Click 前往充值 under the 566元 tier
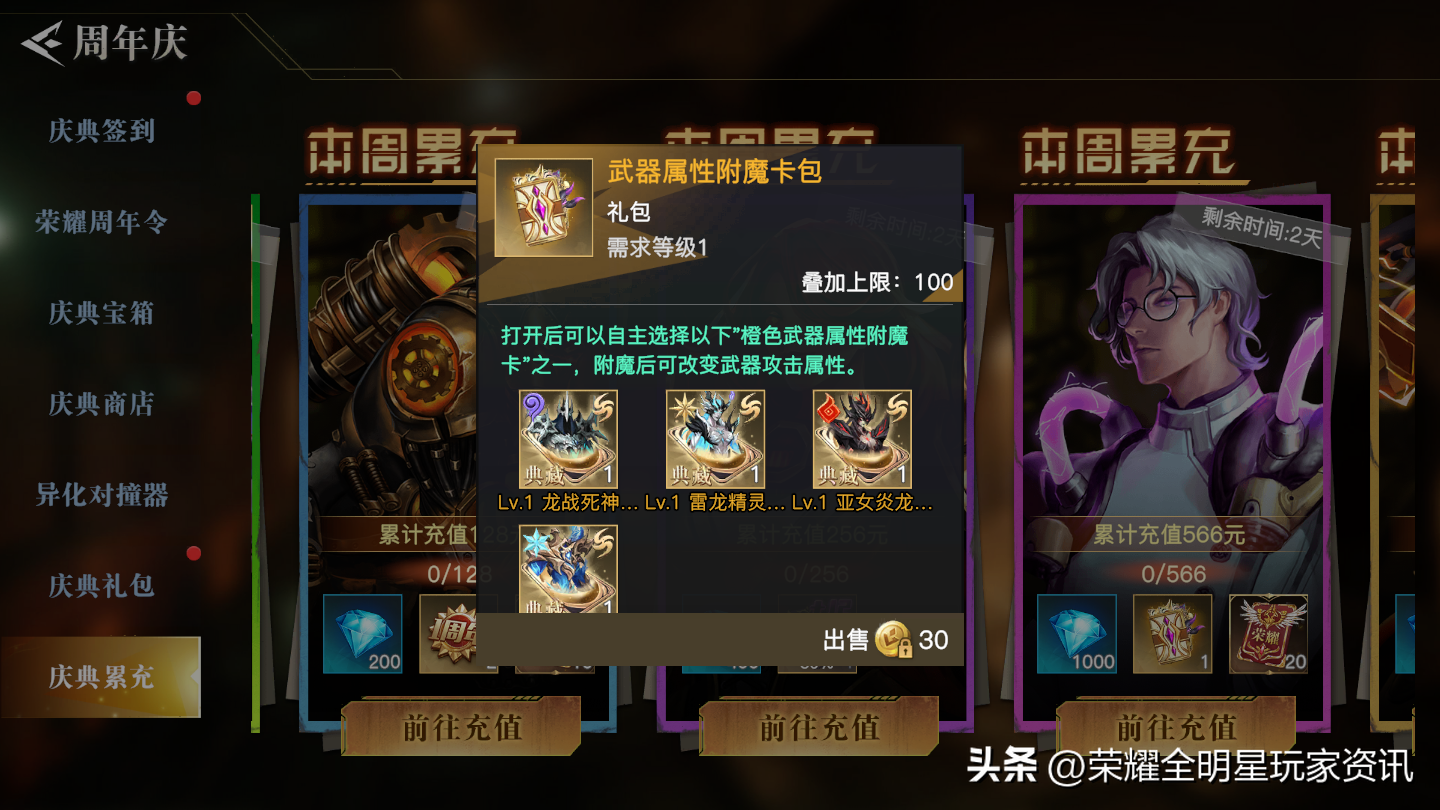Image resolution: width=1440 pixels, height=810 pixels. click(x=1176, y=727)
